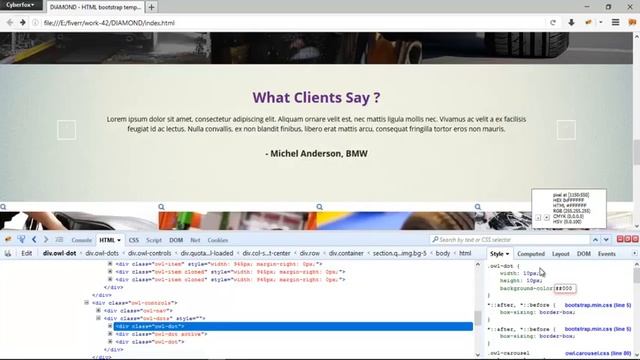
Task: Switch to the Cookies panel
Action: pyautogui.click(x=218, y=240)
